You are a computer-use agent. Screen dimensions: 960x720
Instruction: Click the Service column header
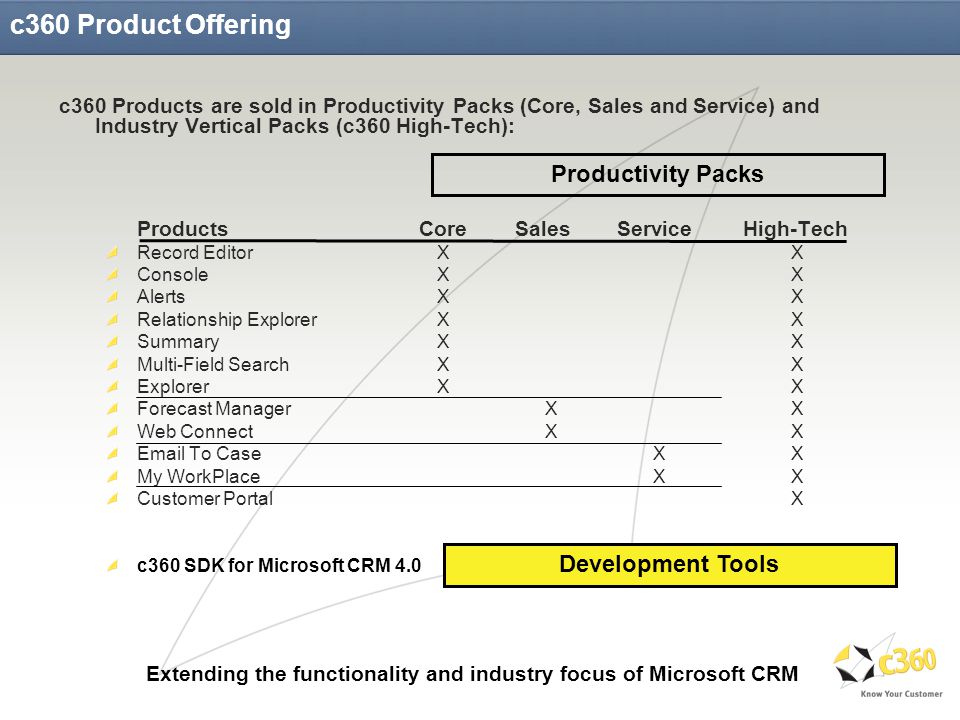coord(654,228)
